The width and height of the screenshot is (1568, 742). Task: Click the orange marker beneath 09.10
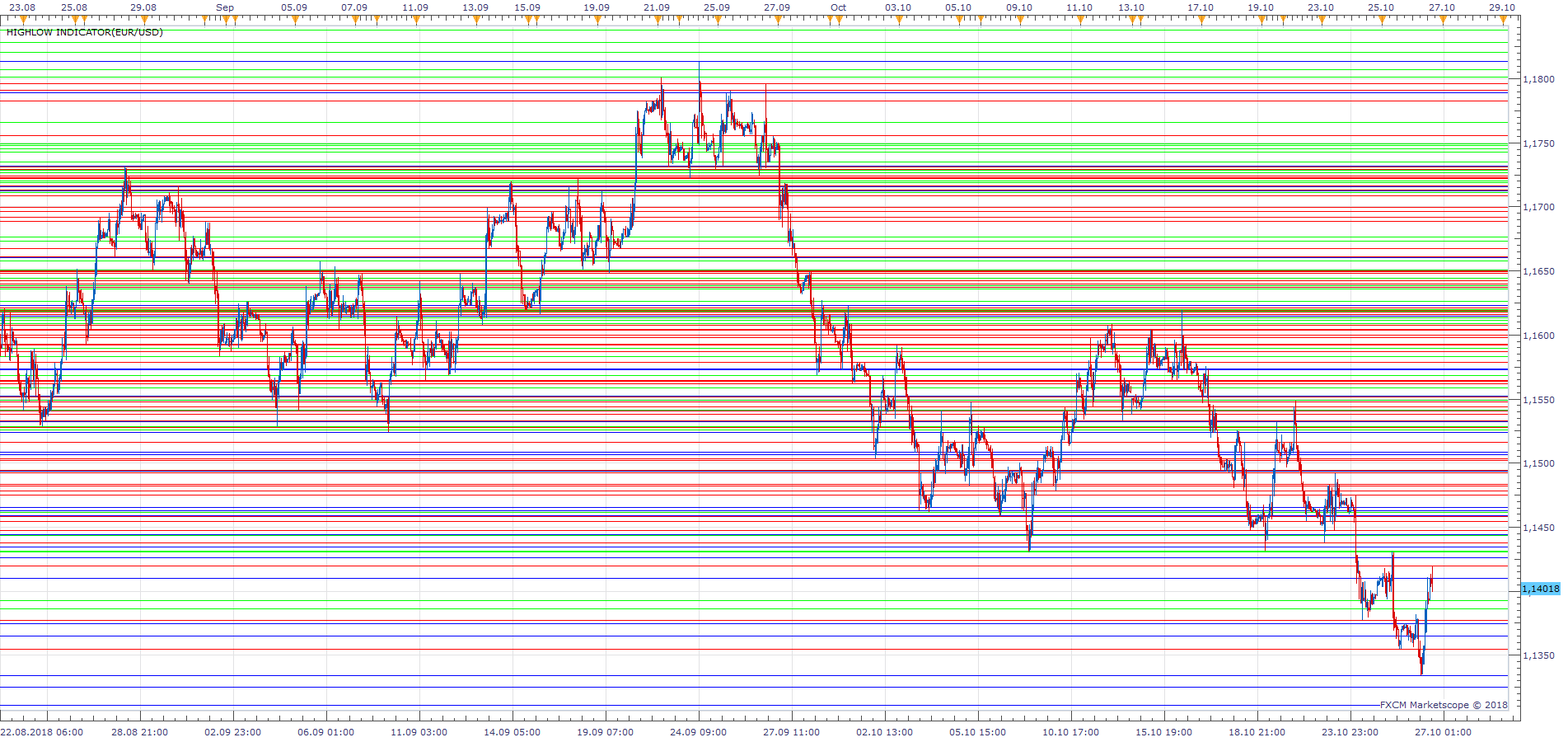click(x=1020, y=20)
